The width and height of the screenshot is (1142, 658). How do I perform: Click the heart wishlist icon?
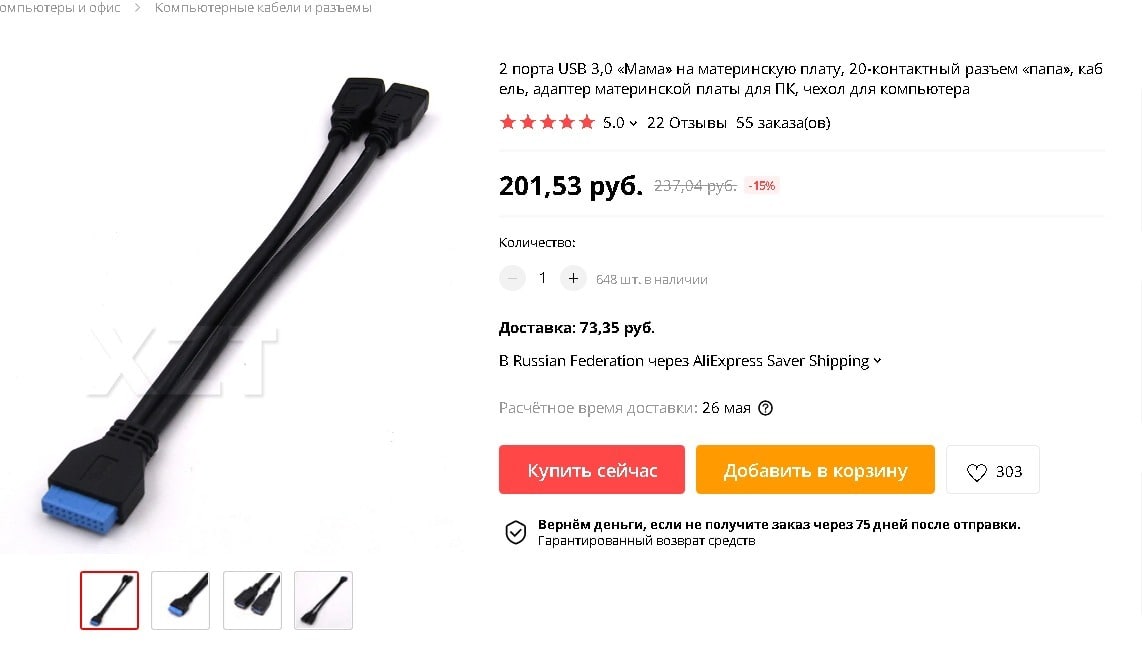976,471
